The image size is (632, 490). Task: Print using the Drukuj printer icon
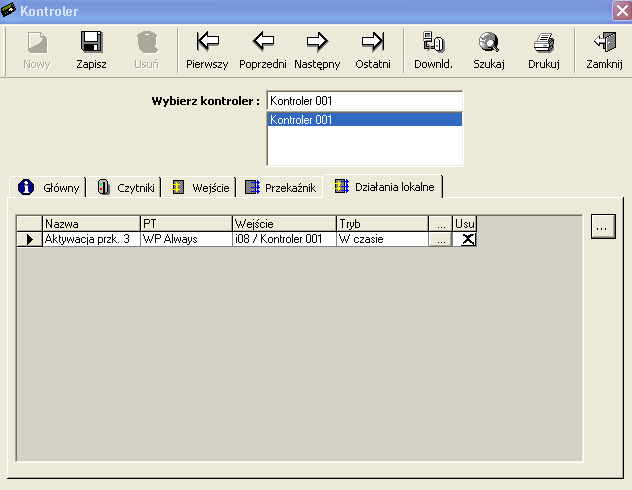[544, 42]
